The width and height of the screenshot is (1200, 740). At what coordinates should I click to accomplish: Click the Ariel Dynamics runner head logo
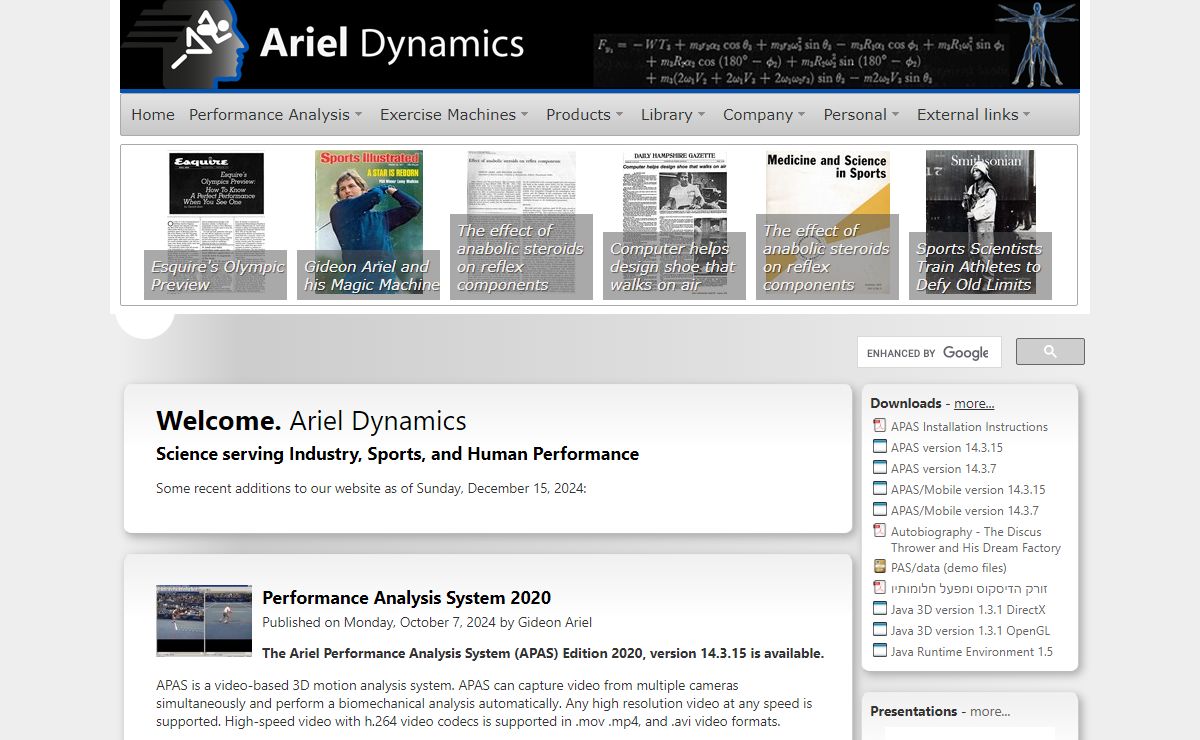pyautogui.click(x=184, y=45)
